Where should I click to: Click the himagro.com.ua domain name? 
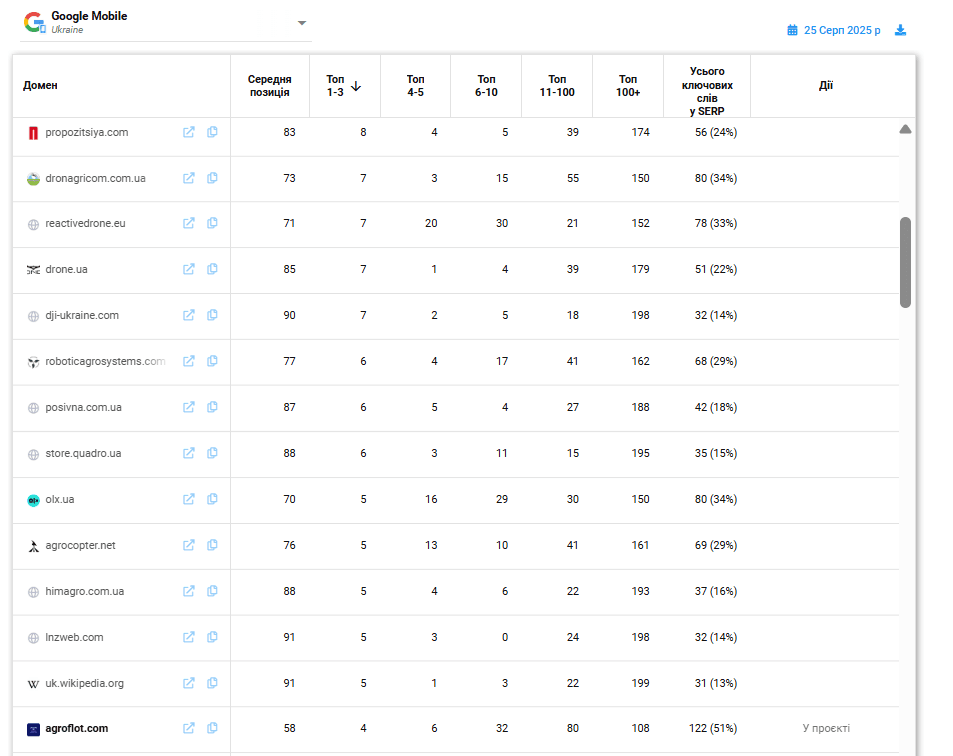84,591
